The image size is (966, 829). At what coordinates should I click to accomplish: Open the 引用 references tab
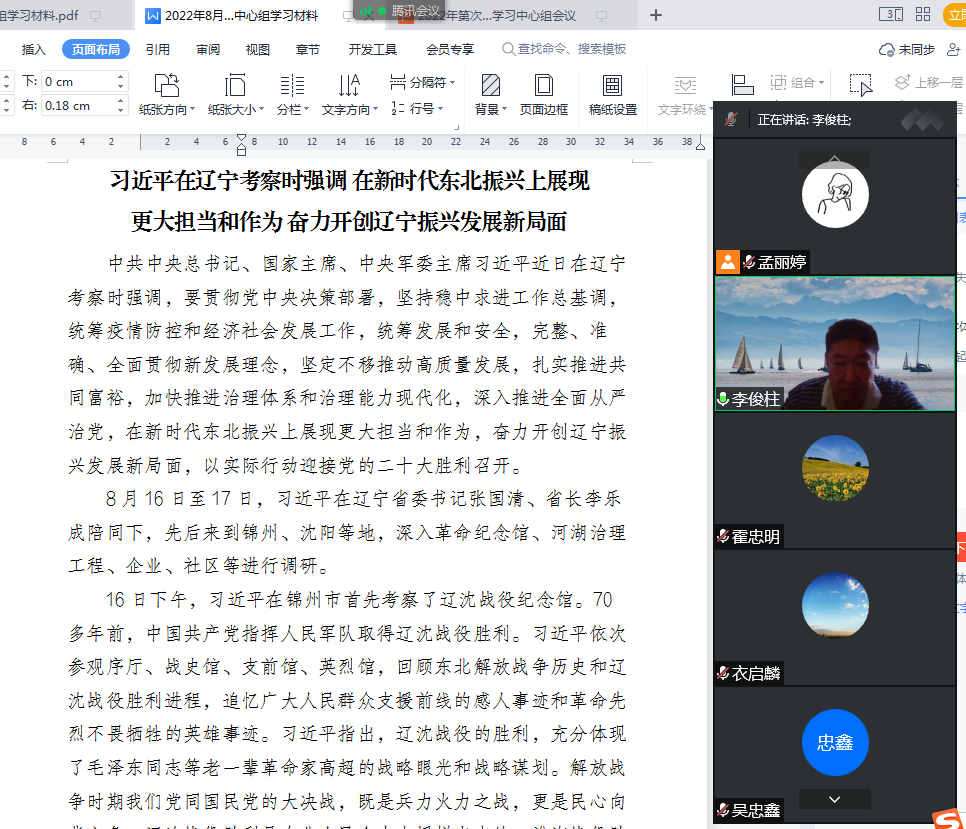[x=157, y=49]
